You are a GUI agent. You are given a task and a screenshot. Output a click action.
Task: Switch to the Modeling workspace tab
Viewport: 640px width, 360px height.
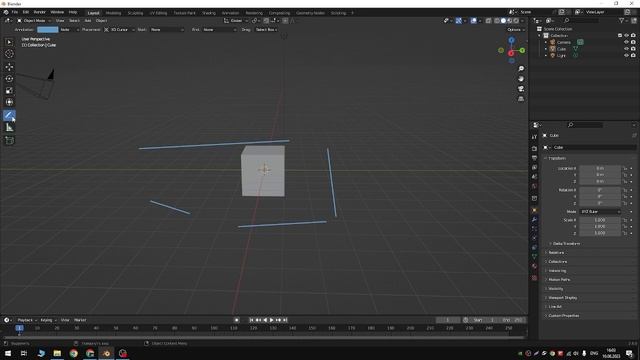113,13
